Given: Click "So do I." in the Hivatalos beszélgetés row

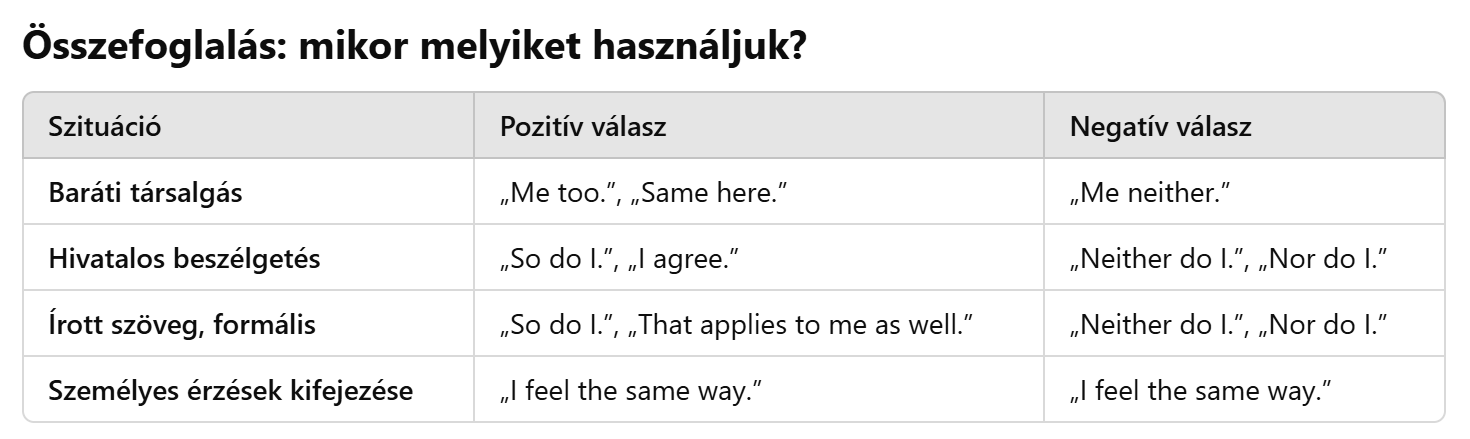Looking at the screenshot, I should [548, 258].
